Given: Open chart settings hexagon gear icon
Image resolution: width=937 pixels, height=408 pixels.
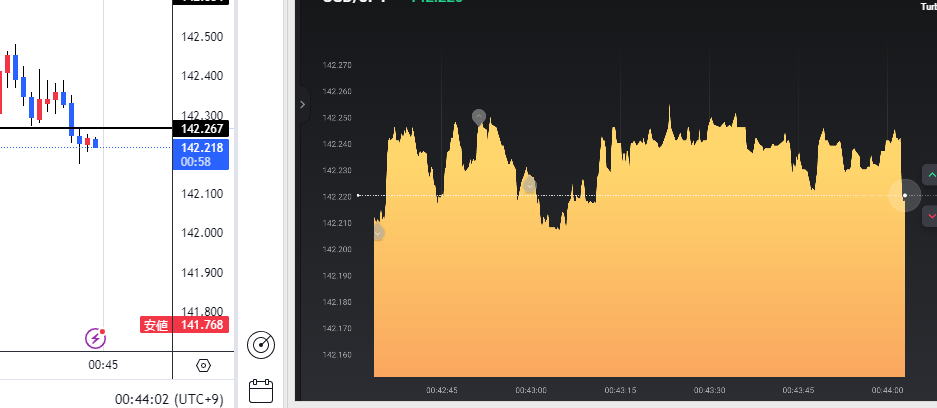Looking at the screenshot, I should tap(204, 366).
